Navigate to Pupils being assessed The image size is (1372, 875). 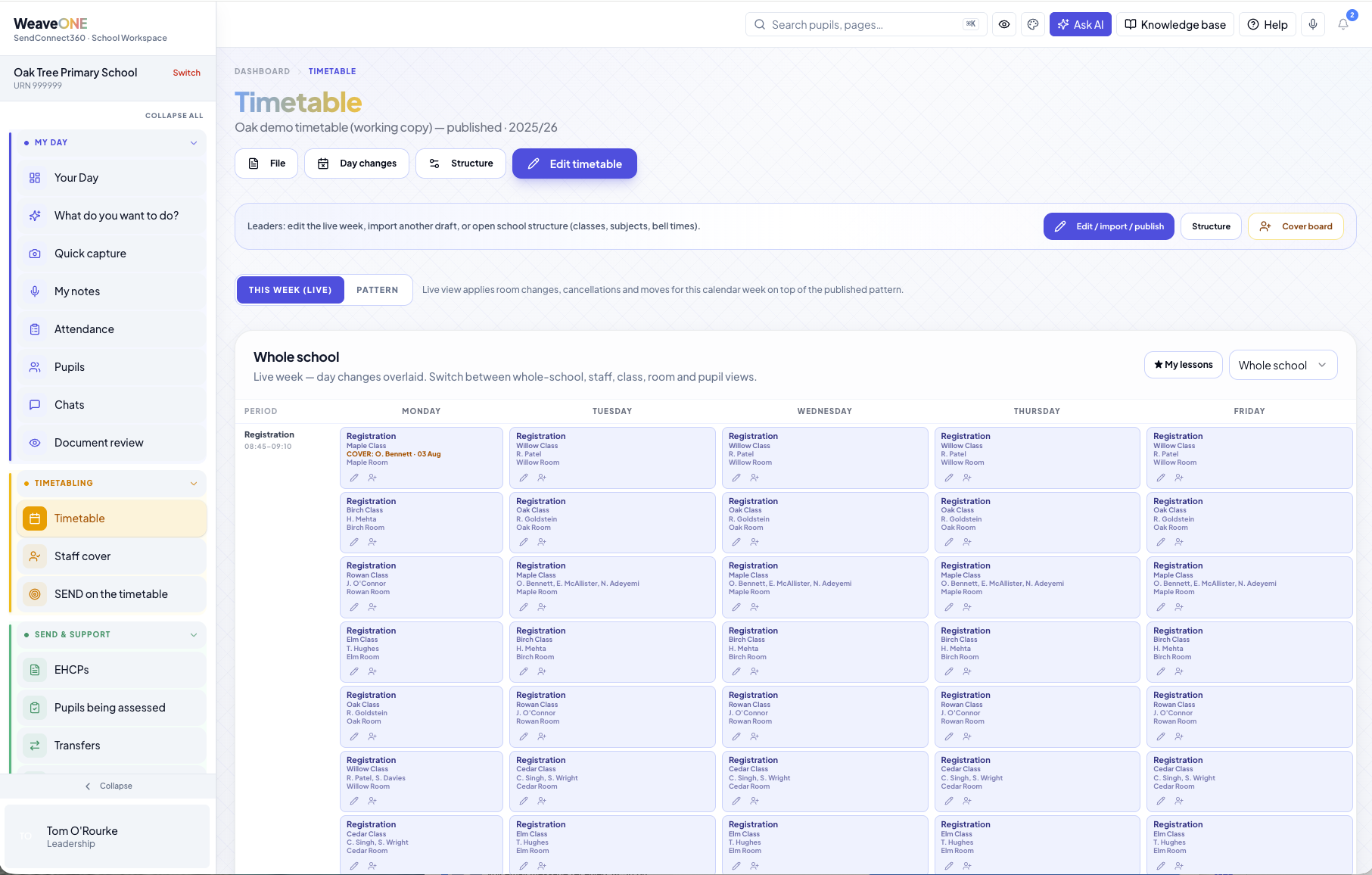pos(111,708)
